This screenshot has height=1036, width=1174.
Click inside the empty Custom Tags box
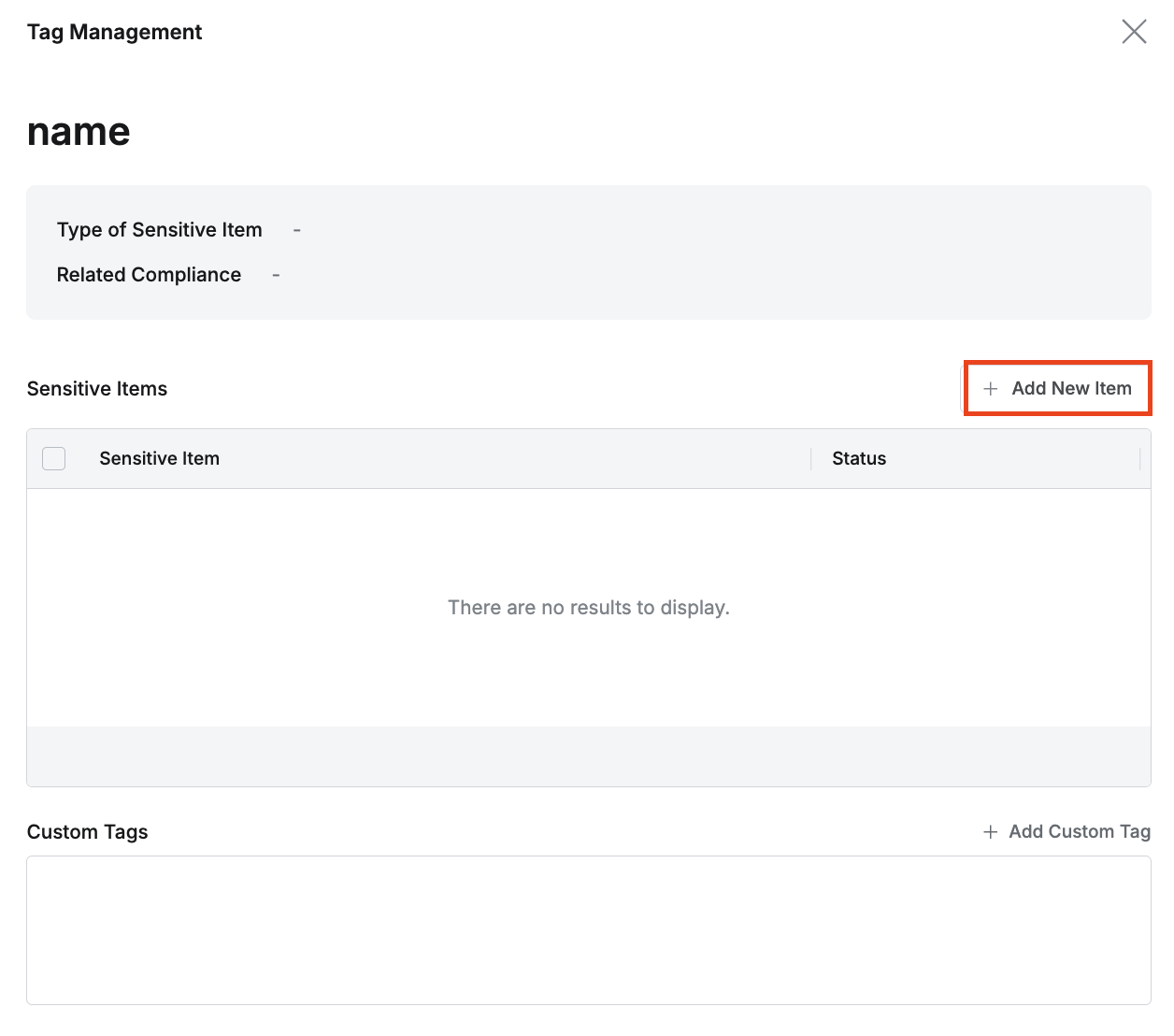click(588, 929)
